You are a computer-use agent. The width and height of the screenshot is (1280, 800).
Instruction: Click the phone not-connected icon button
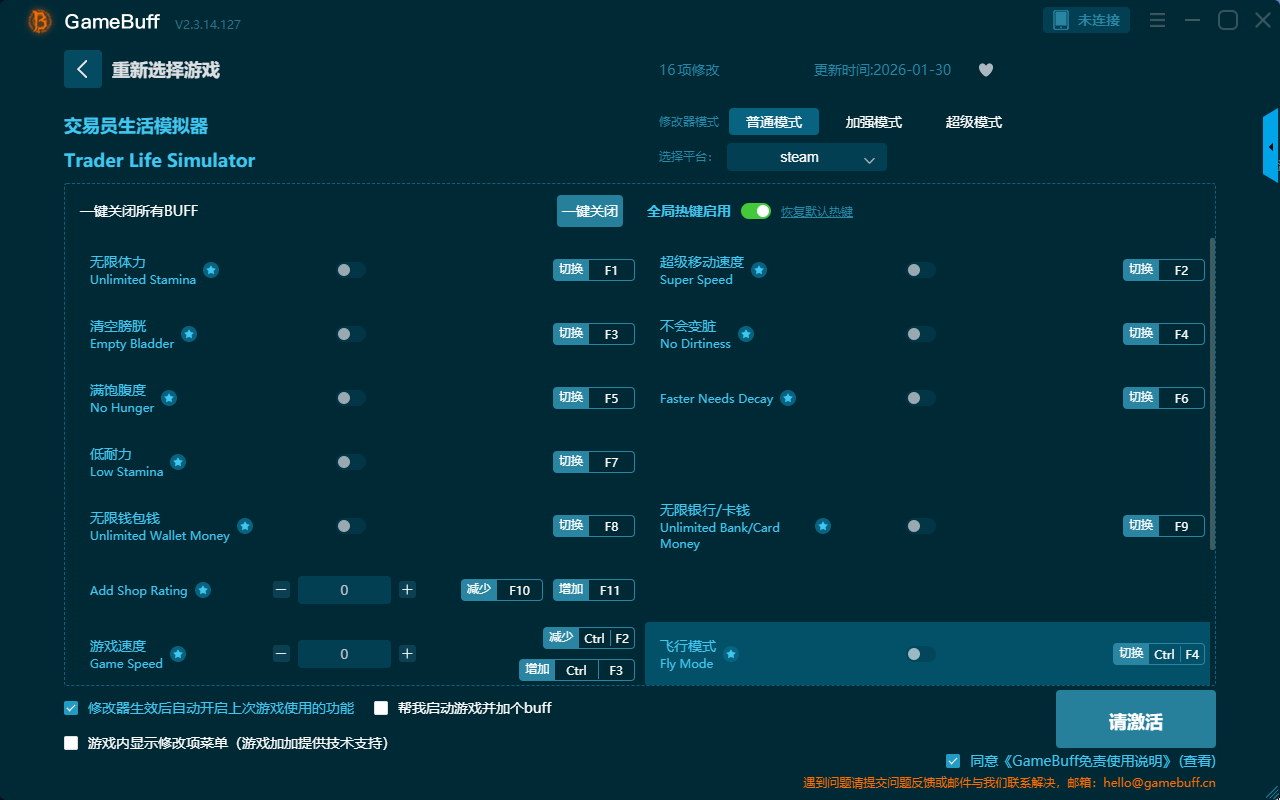1087,20
